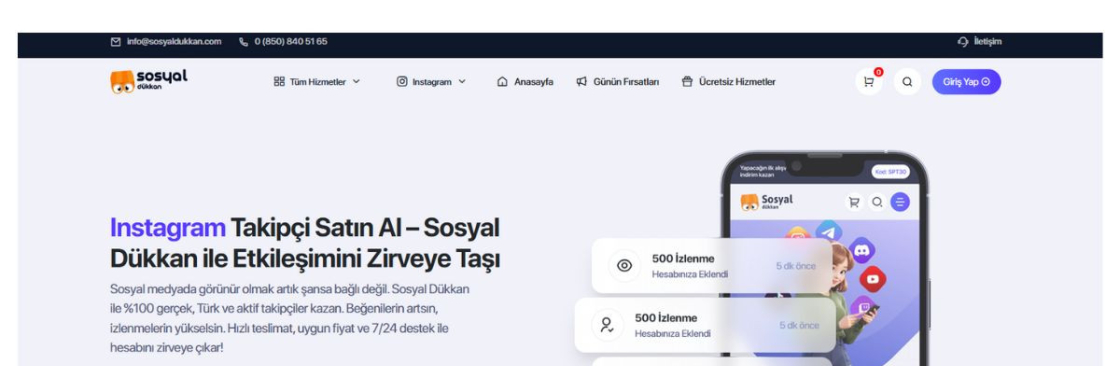1120x366 pixels.
Task: Open the Instagram navigation menu
Action: pyautogui.click(x=431, y=82)
